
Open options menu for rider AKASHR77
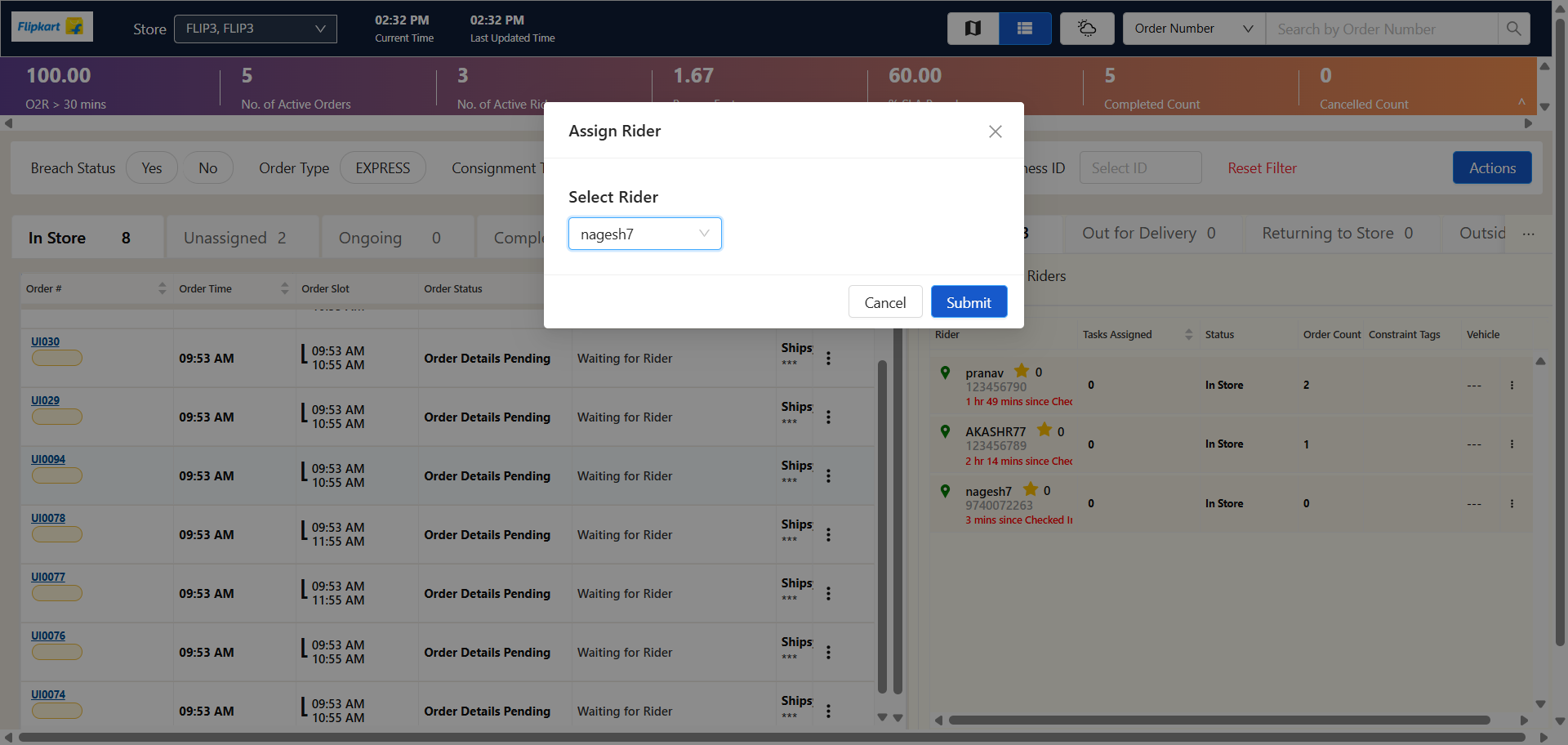coord(1512,444)
